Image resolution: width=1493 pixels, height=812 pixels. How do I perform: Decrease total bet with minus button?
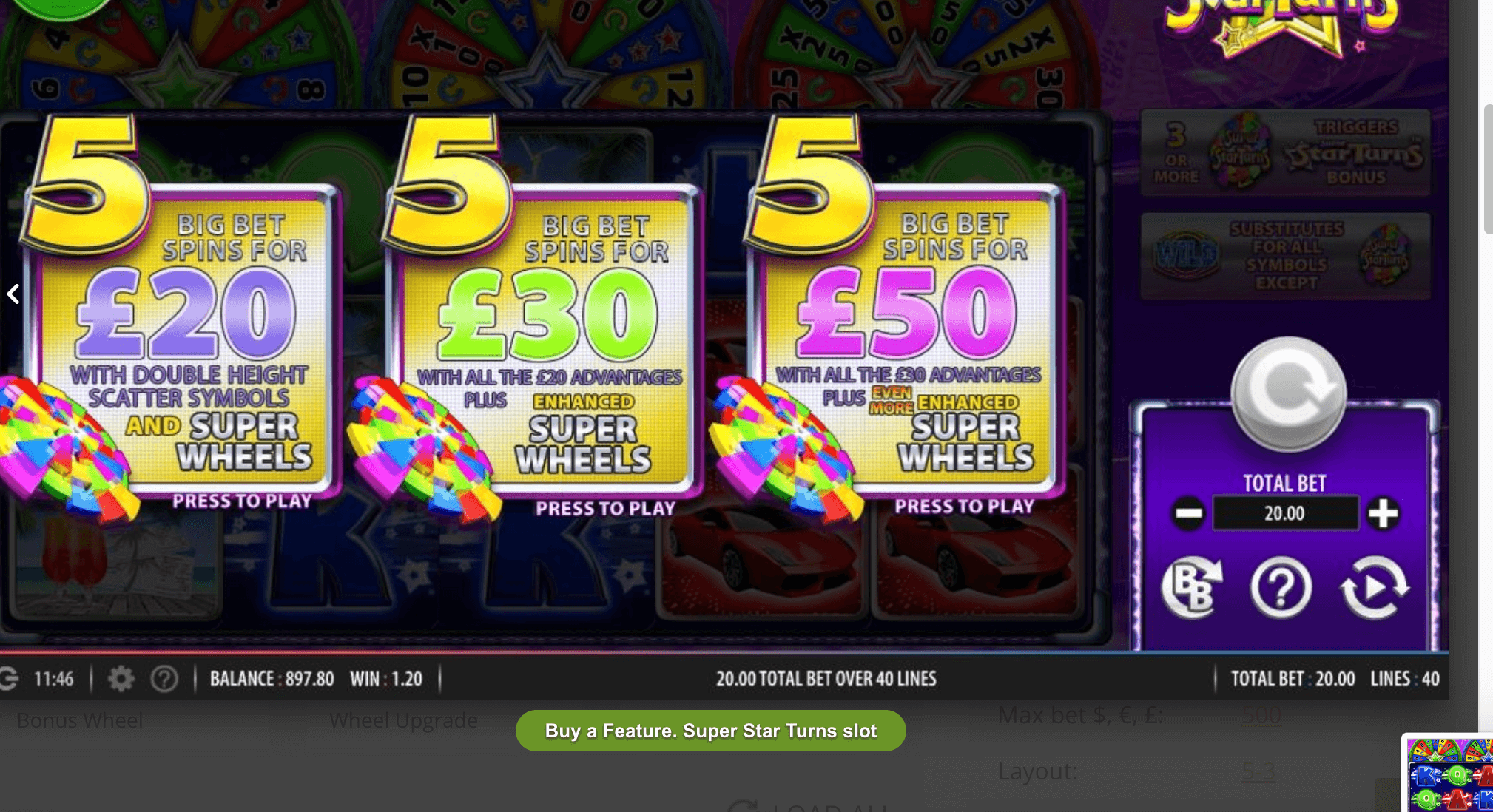click(x=1189, y=513)
